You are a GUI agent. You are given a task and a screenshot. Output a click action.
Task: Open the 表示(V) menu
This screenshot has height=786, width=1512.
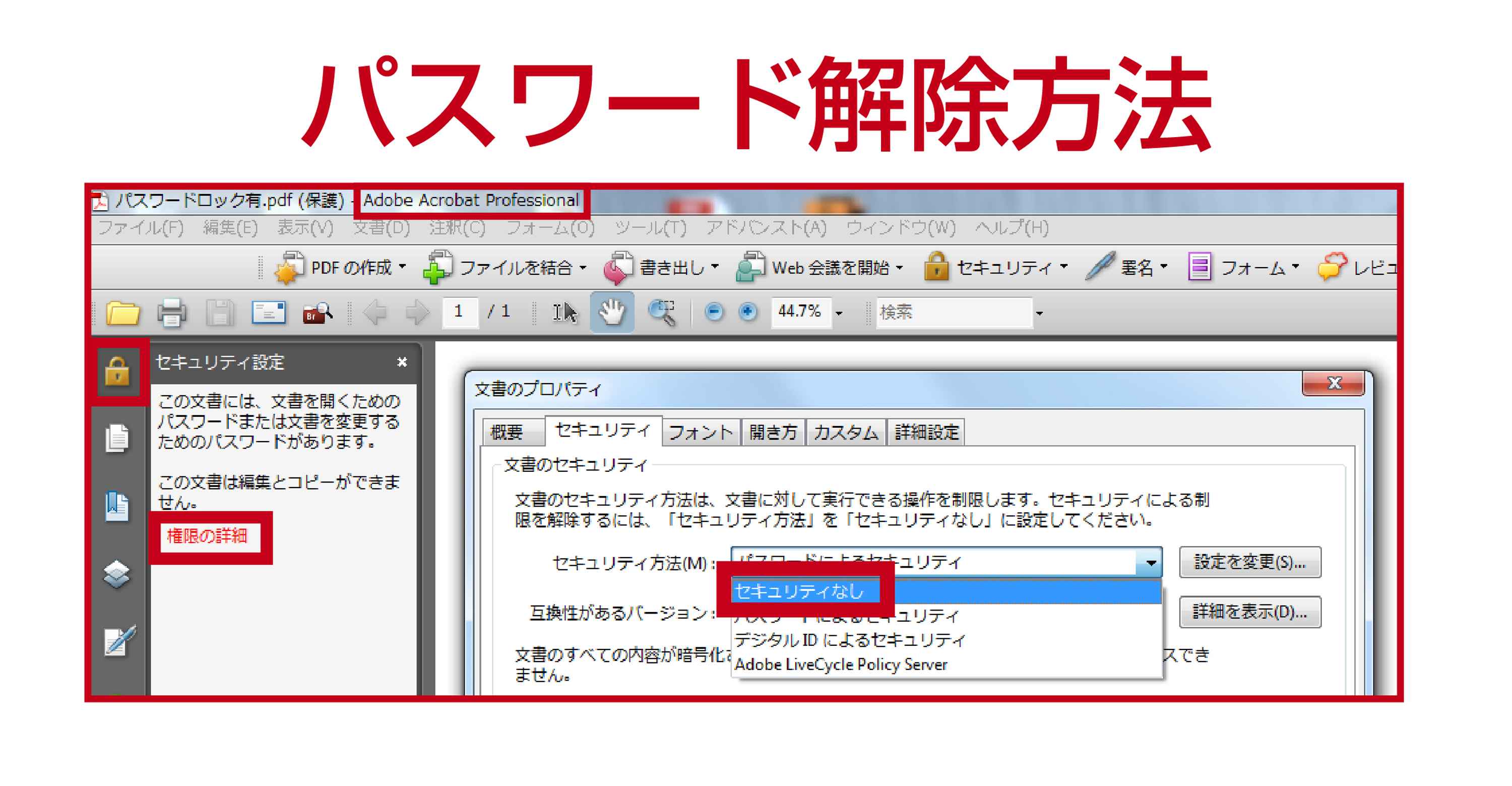(x=305, y=228)
